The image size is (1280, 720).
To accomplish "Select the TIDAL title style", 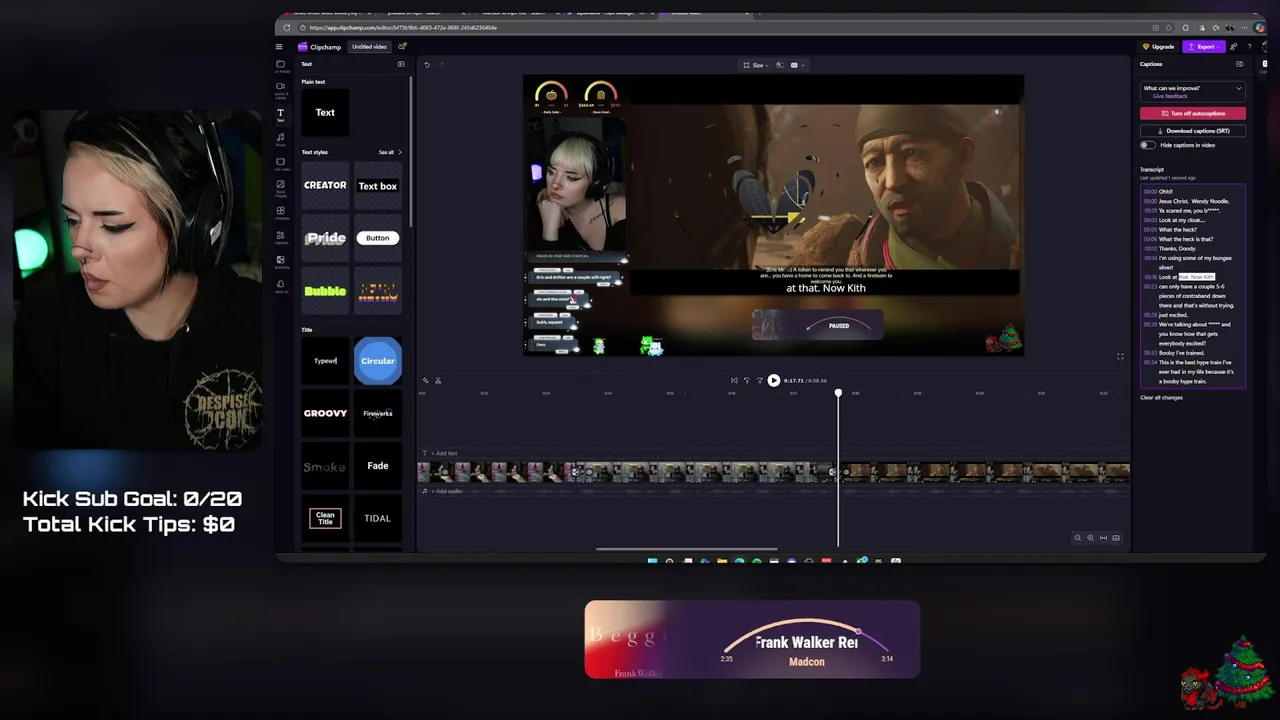I will (x=377, y=518).
